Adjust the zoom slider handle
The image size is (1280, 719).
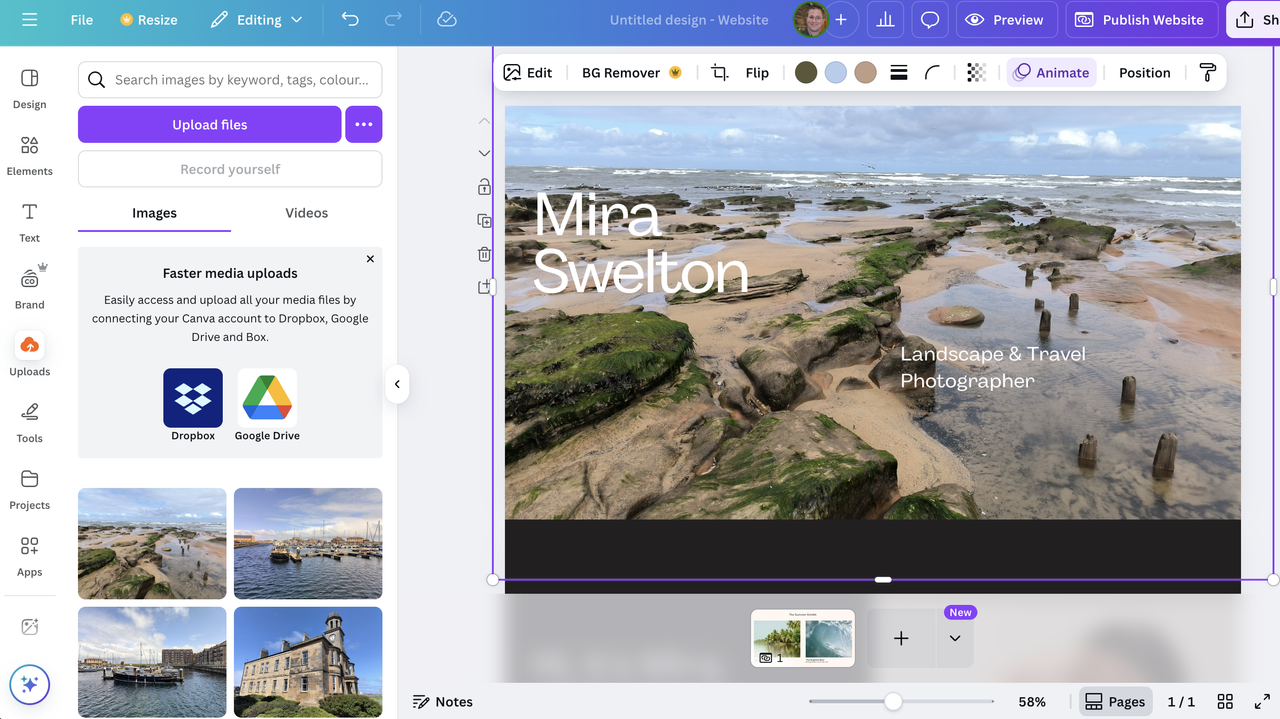pyautogui.click(x=893, y=702)
